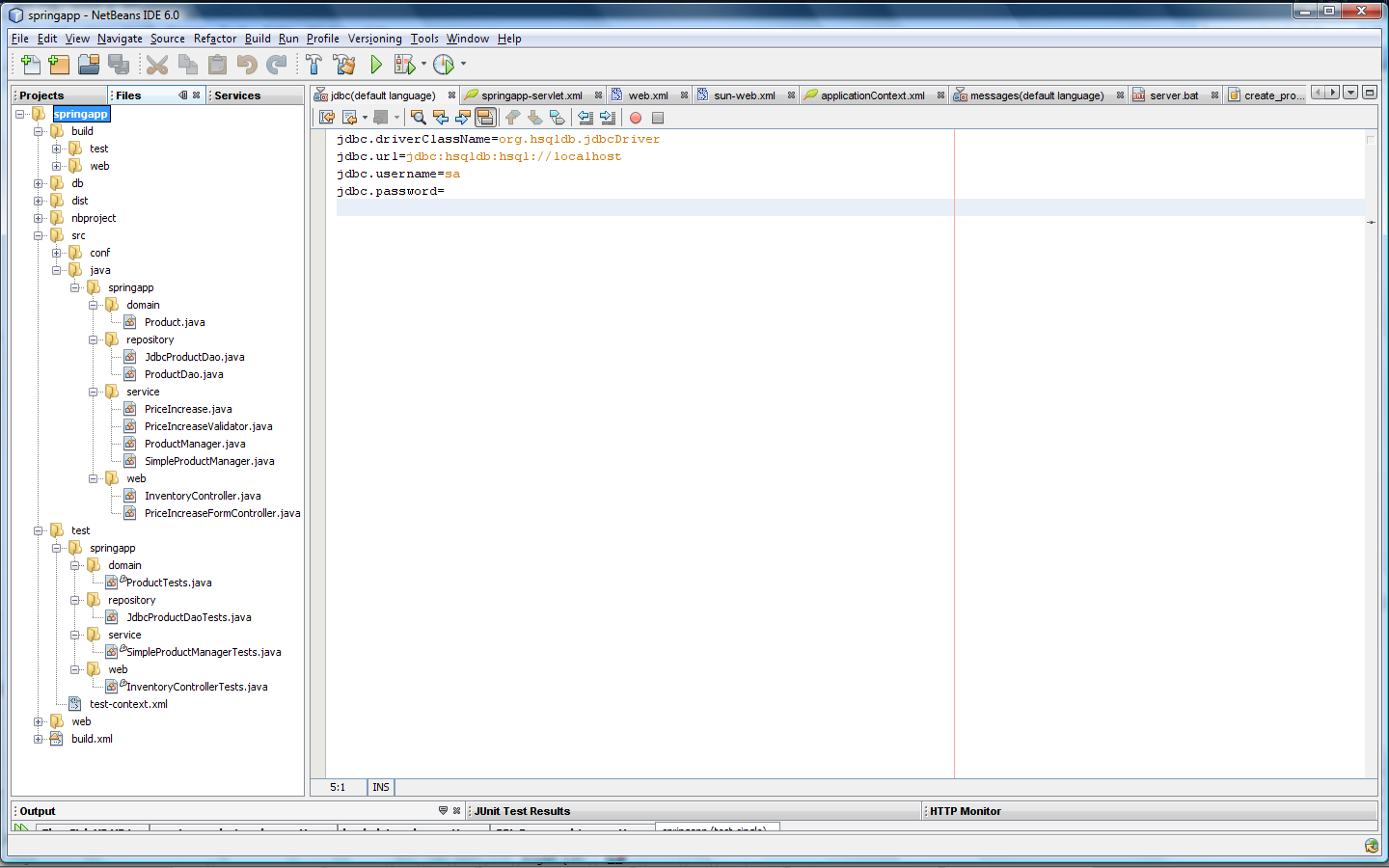Click INS insert mode indicator

[x=381, y=787]
